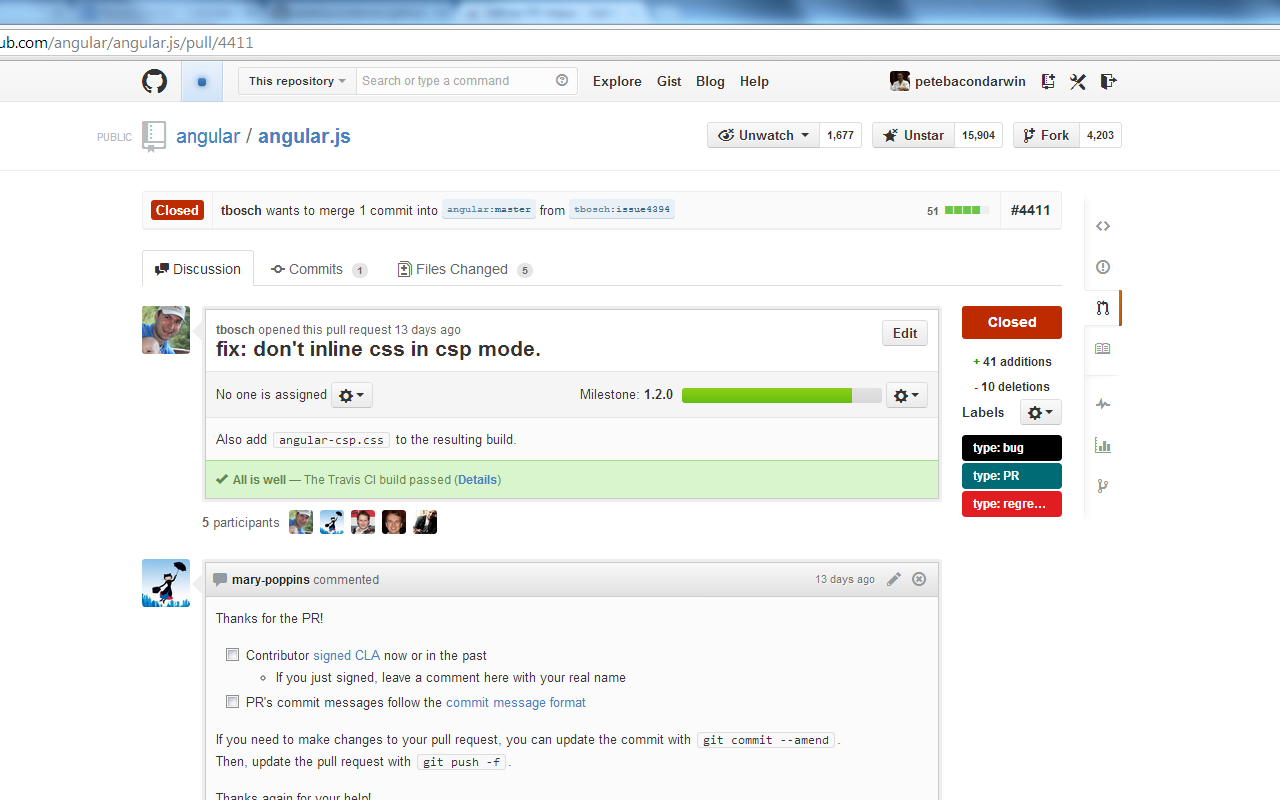Open the create new repository icon
The width and height of the screenshot is (1280, 800).
pos(1048,81)
